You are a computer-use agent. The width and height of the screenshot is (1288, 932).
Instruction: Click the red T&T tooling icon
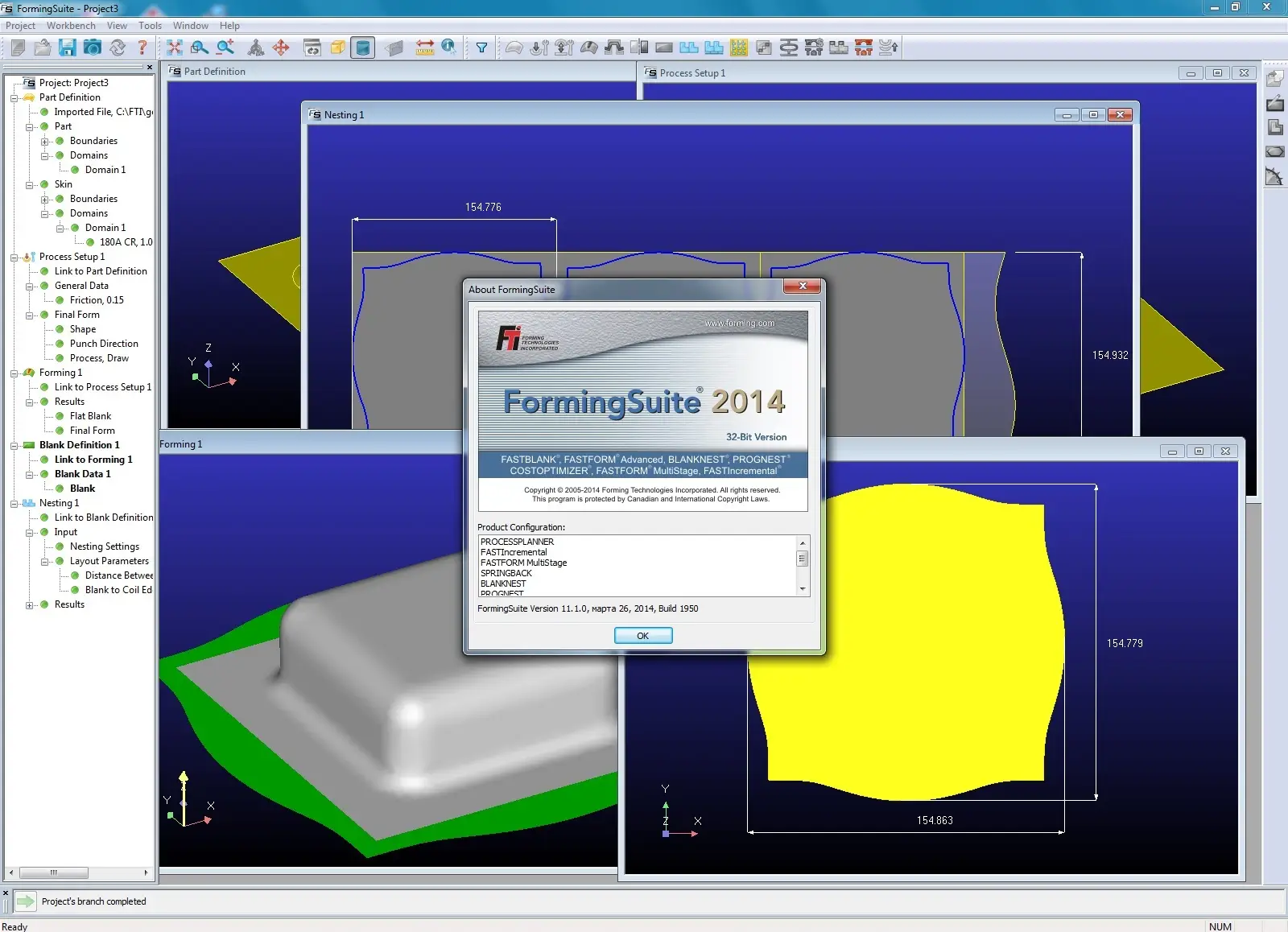(x=864, y=47)
